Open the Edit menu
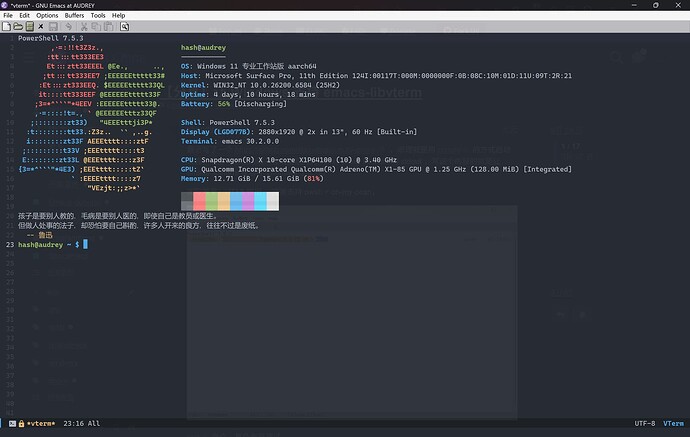 [x=24, y=16]
